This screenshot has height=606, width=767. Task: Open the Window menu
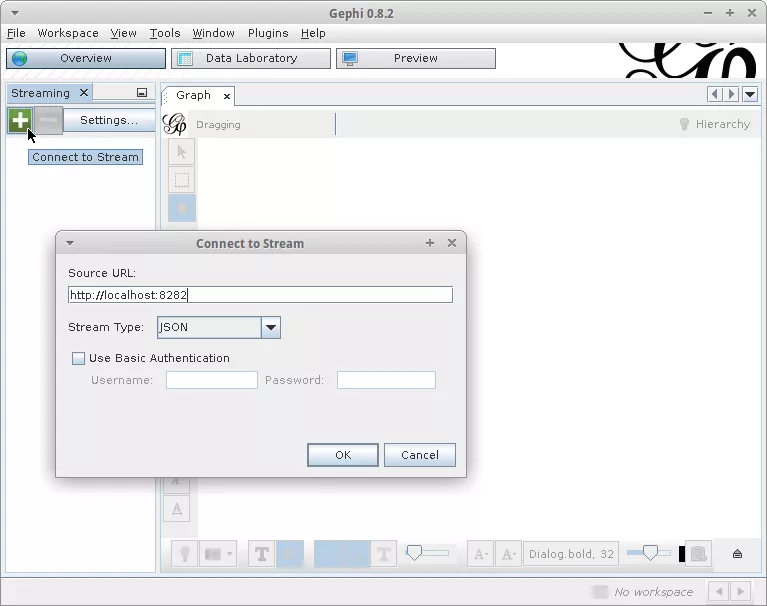pos(213,33)
